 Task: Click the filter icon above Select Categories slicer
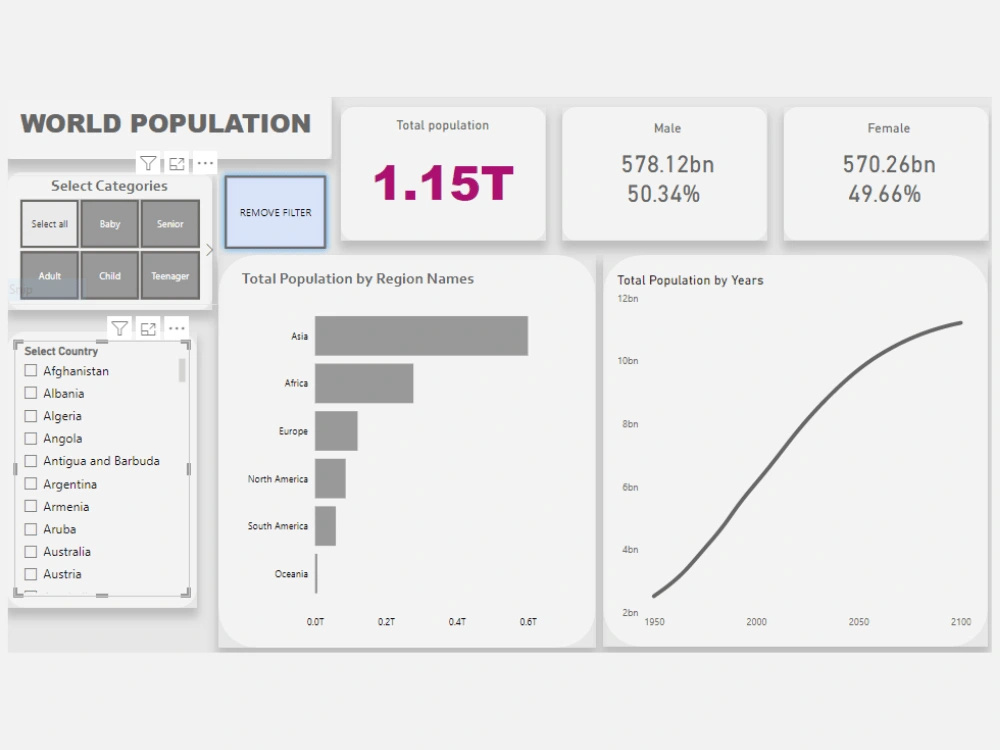click(148, 163)
